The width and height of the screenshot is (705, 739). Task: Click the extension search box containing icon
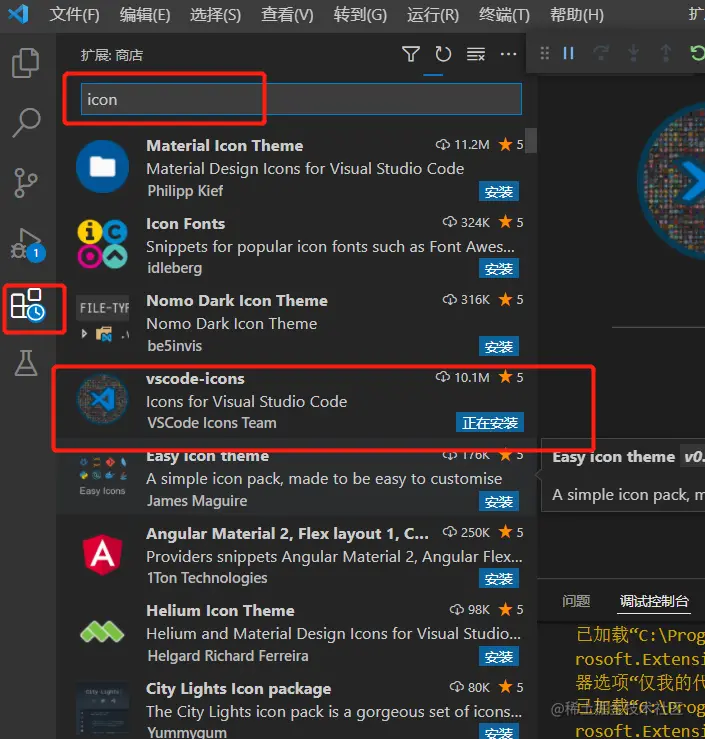301,99
